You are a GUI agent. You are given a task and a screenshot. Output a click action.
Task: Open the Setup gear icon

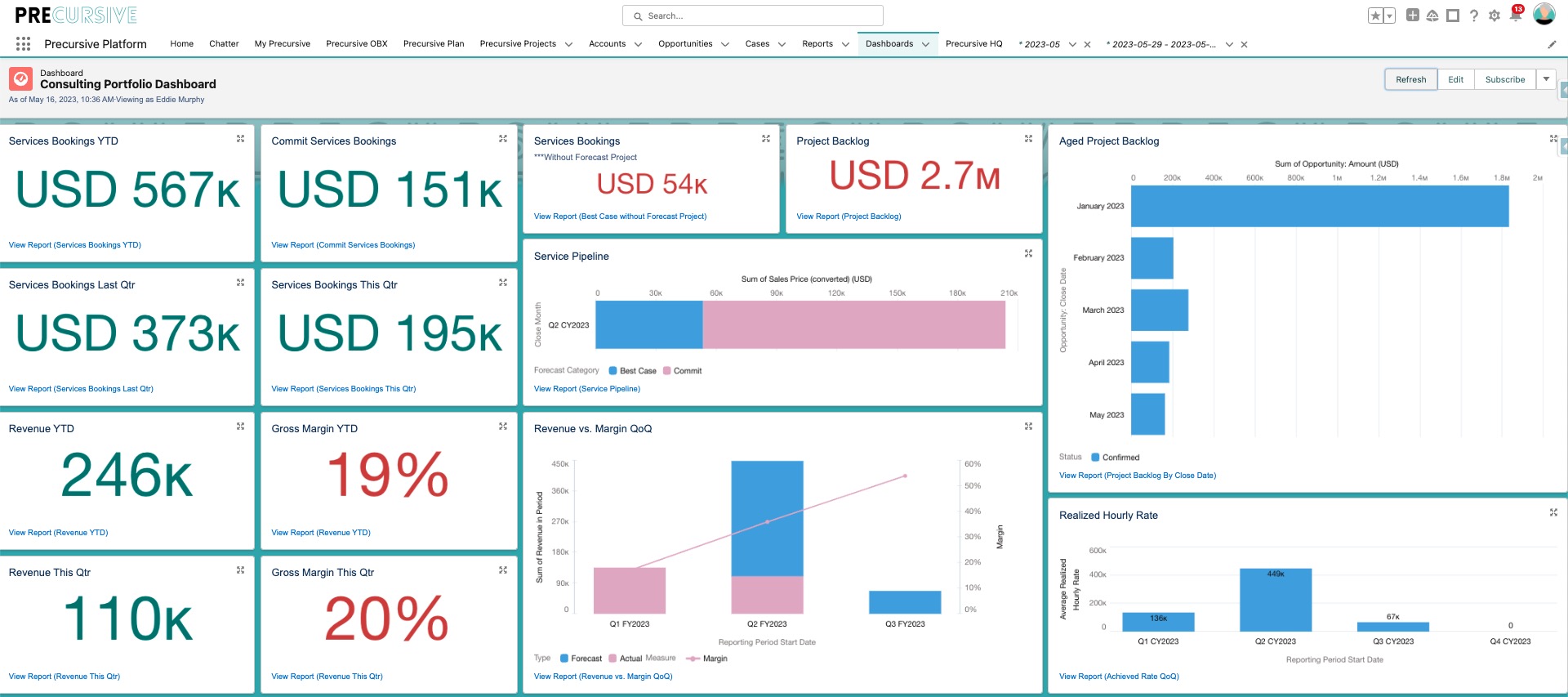pos(1494,16)
